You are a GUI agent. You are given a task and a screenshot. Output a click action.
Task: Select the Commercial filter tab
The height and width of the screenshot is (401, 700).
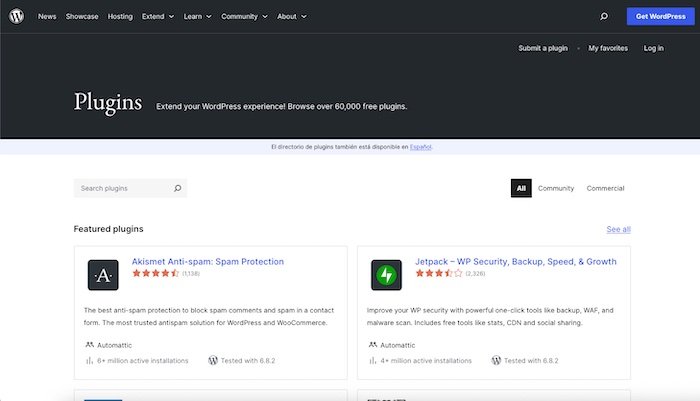tap(605, 188)
